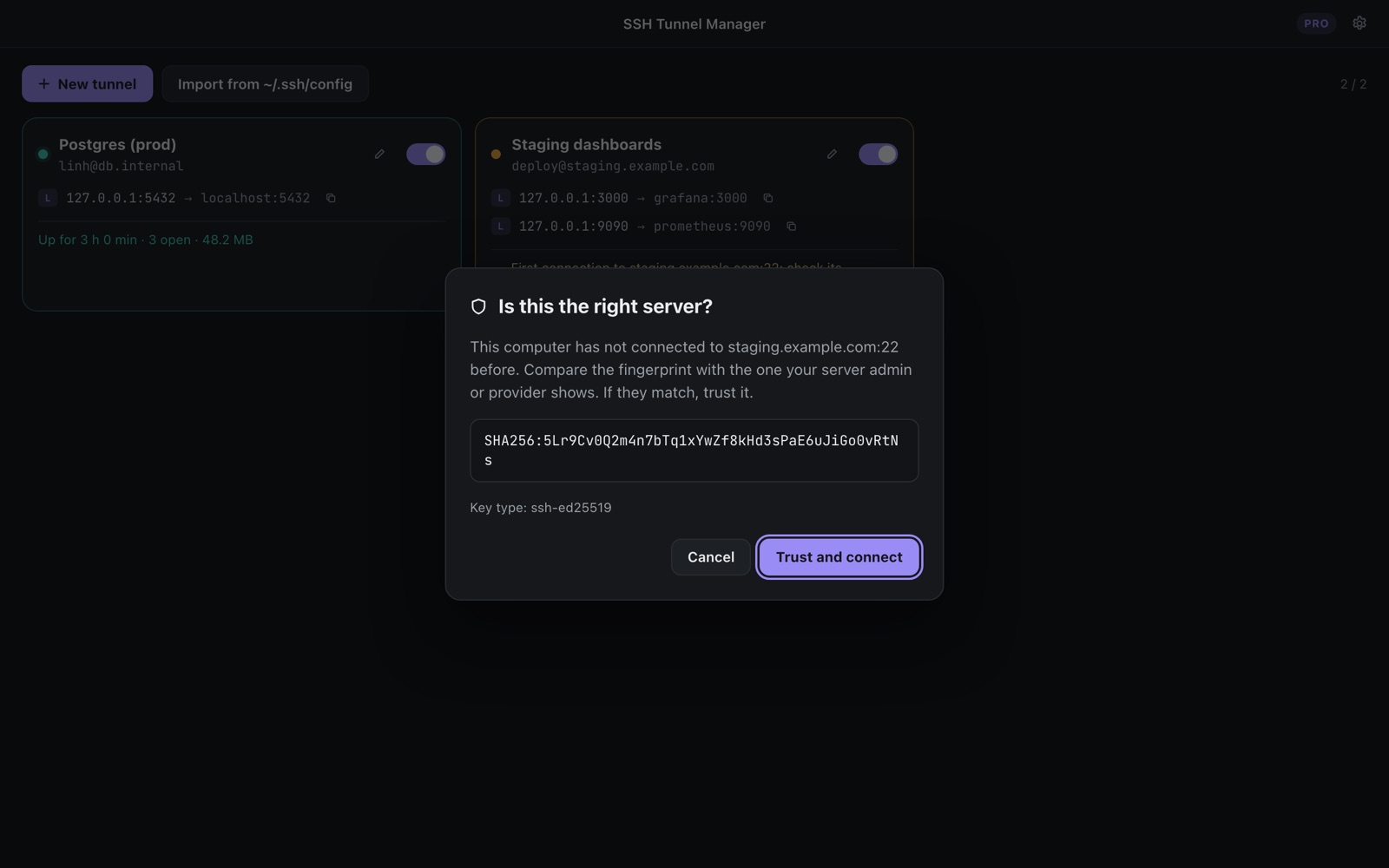Edit the Staging dashboards tunnel
The width and height of the screenshot is (1389, 868).
832,155
